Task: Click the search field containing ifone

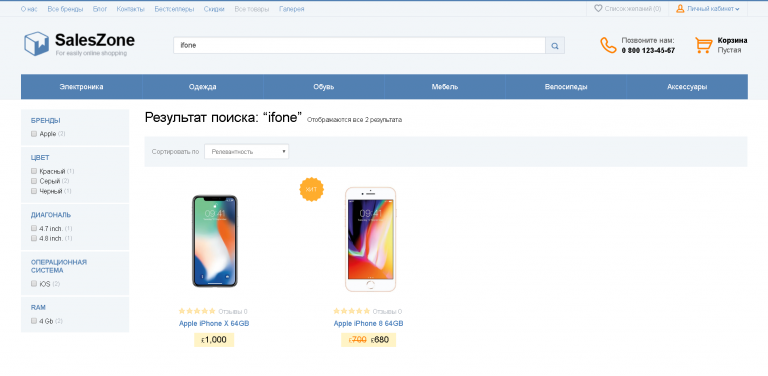Action: [359, 46]
